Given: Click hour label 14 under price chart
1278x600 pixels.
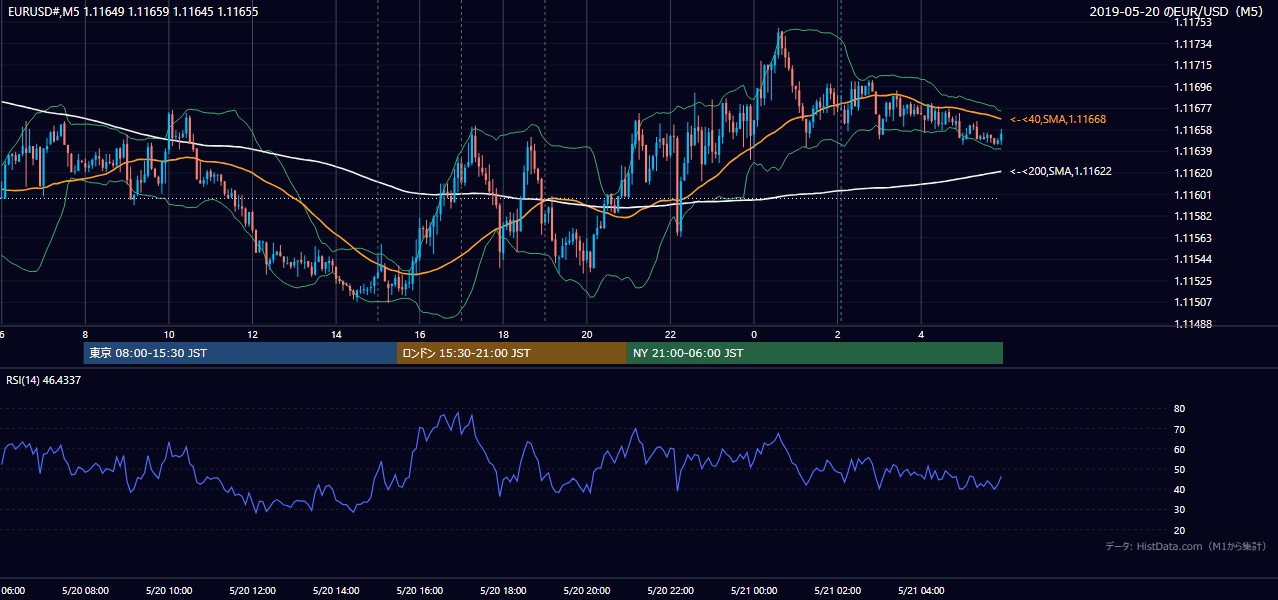Looking at the screenshot, I should coord(336,334).
